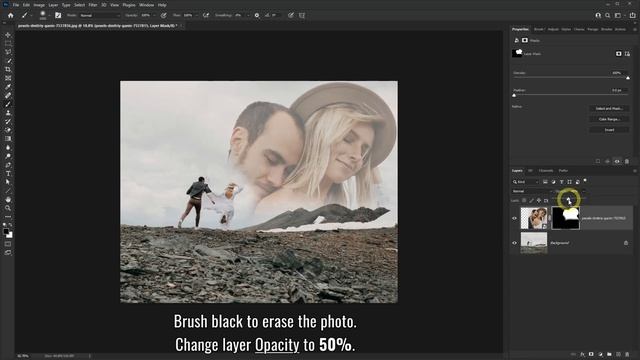Toggle pixel layer filter in Layers
The image size is (640, 360).
pos(545,182)
